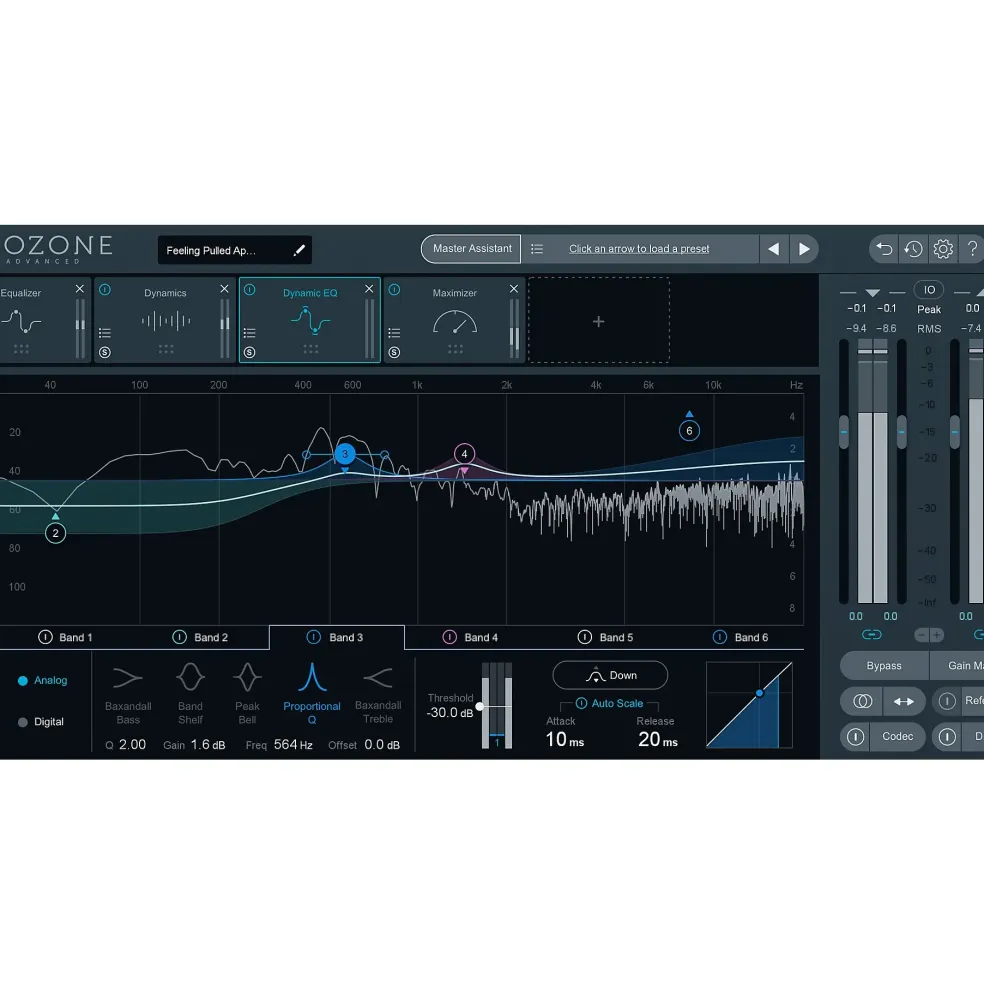Open the undo history clock icon
Viewport: 984px width, 985px height.
click(x=913, y=249)
